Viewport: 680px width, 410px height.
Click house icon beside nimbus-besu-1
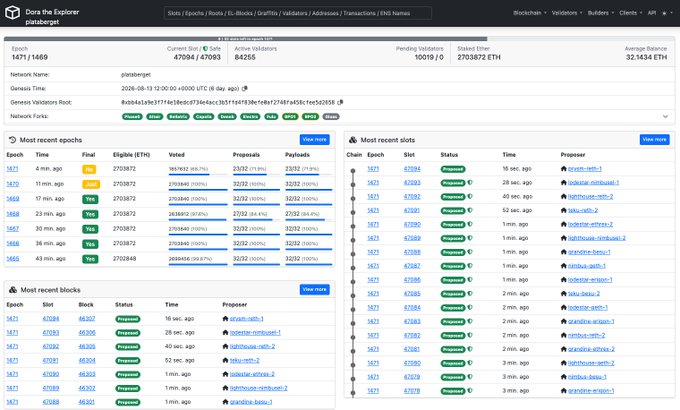coord(564,377)
